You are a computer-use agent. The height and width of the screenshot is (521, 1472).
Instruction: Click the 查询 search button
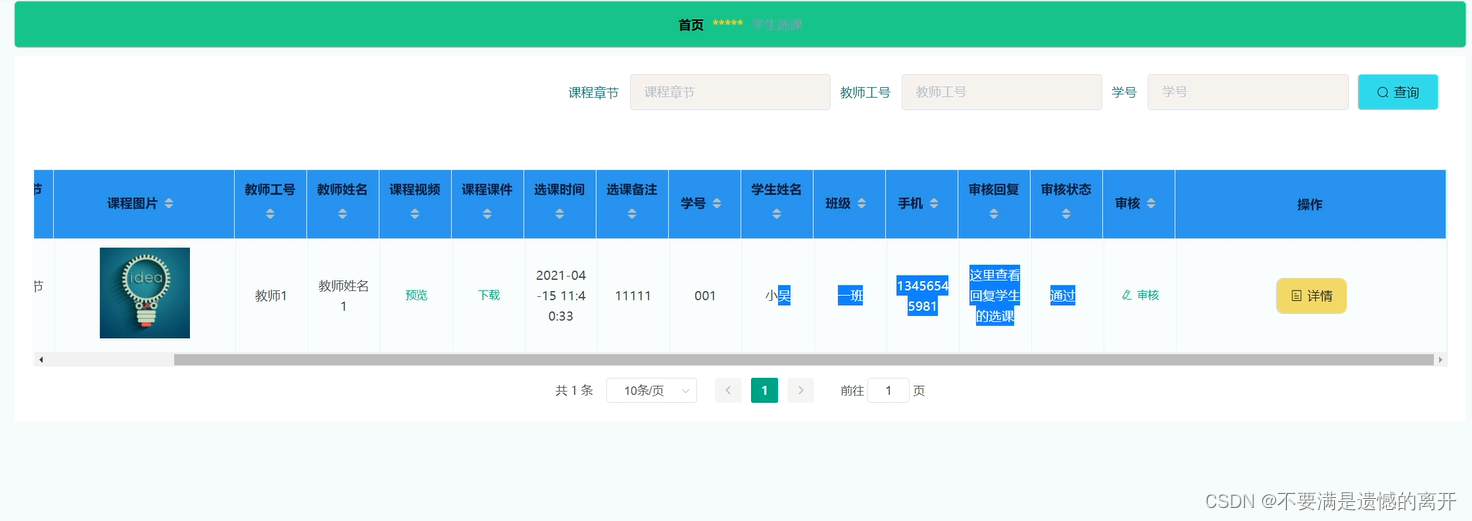[x=1398, y=92]
